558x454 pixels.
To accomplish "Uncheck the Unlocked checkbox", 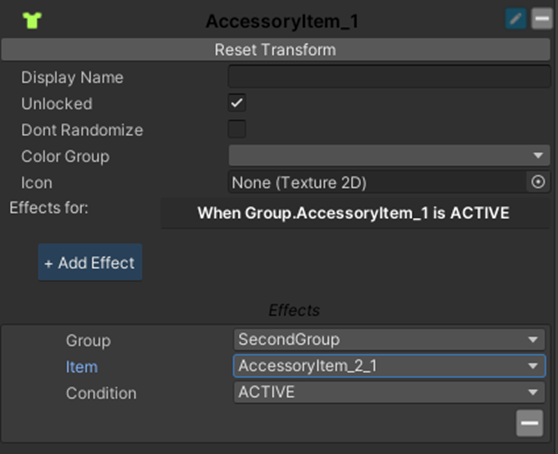I will pyautogui.click(x=237, y=103).
